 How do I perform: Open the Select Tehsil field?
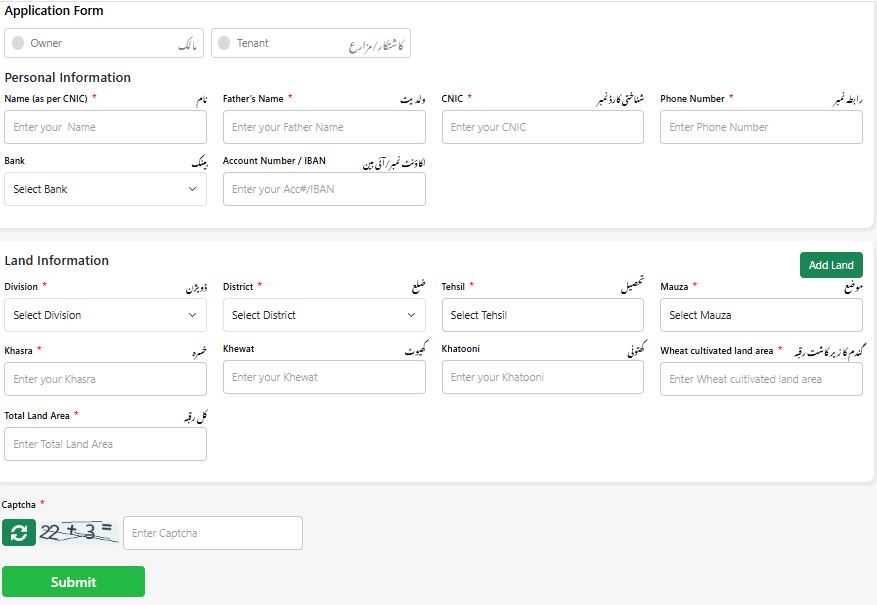[x=543, y=315]
